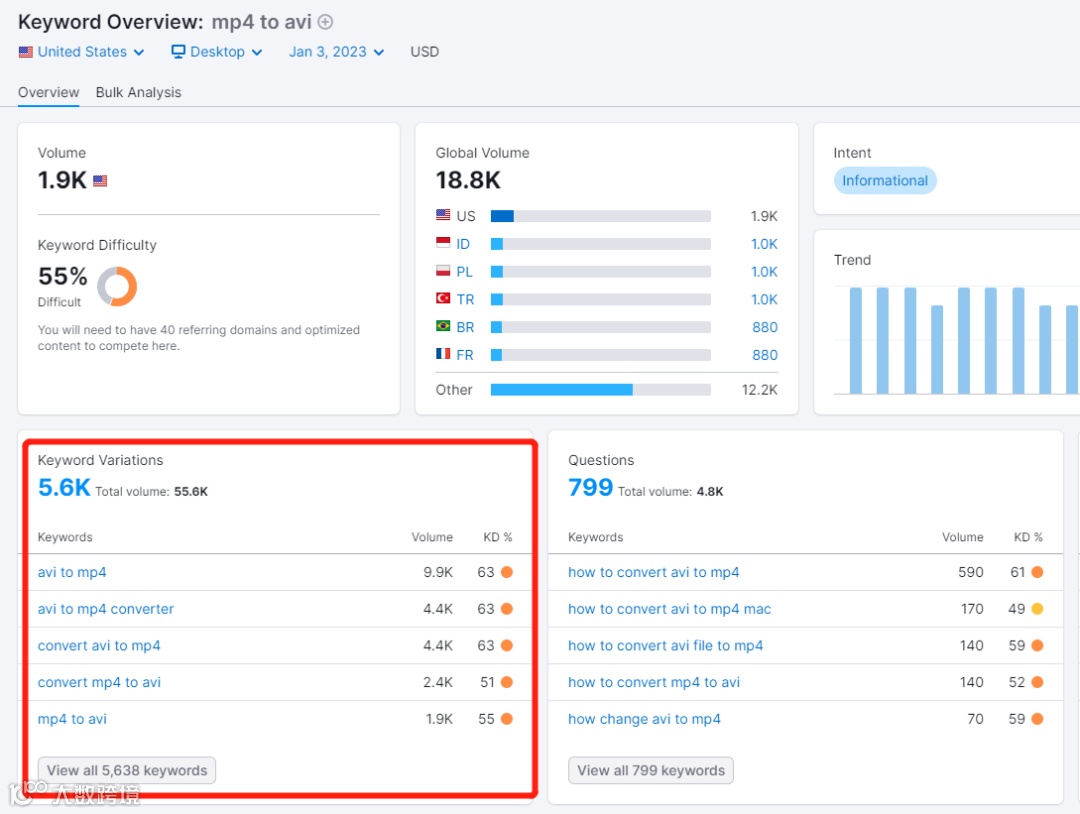Click the Brazil flag icon in Global Volume
1080x814 pixels.
(x=443, y=326)
